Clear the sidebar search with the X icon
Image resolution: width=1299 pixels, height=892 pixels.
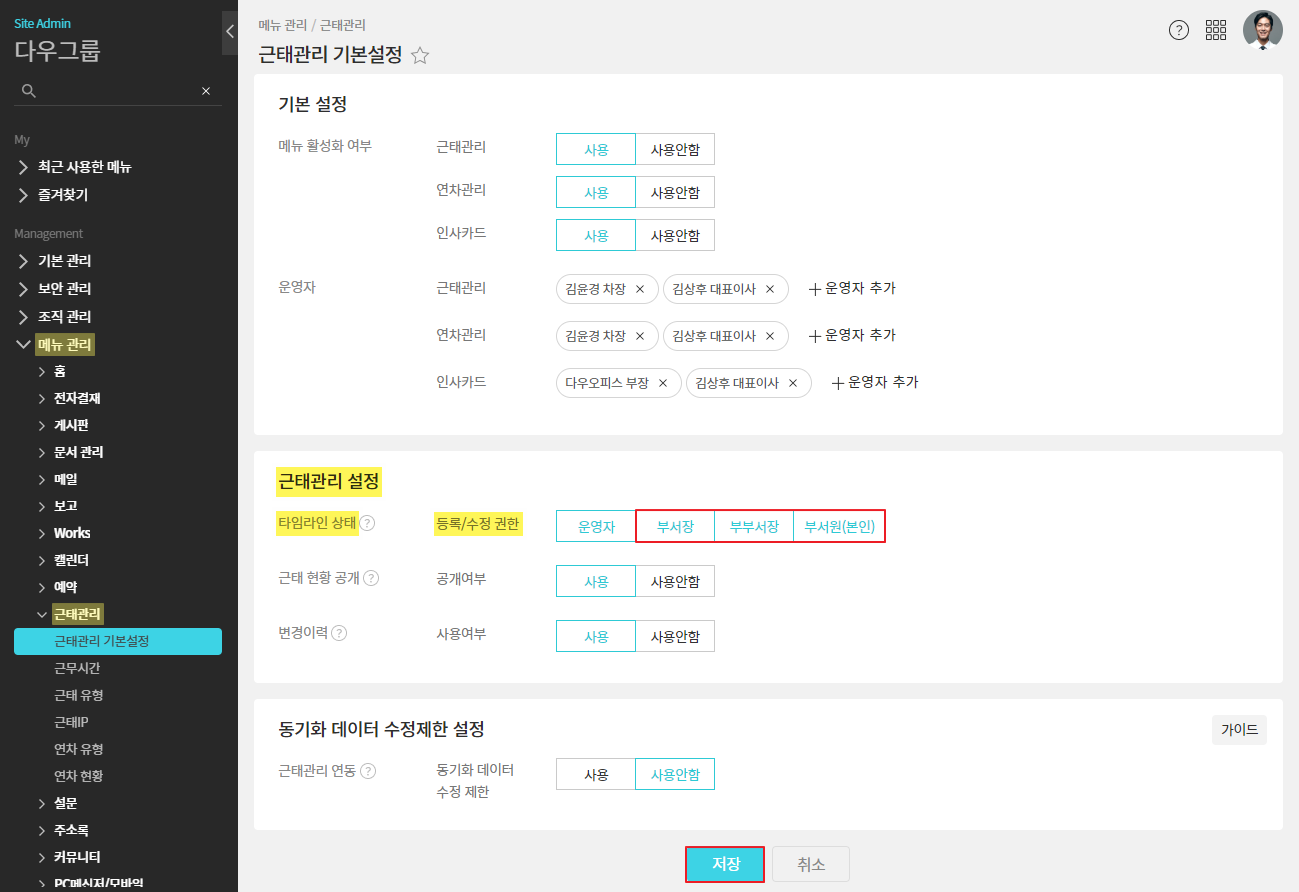pos(206,91)
